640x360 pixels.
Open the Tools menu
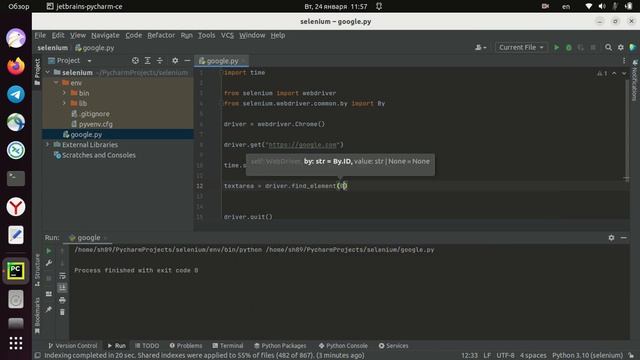207,35
